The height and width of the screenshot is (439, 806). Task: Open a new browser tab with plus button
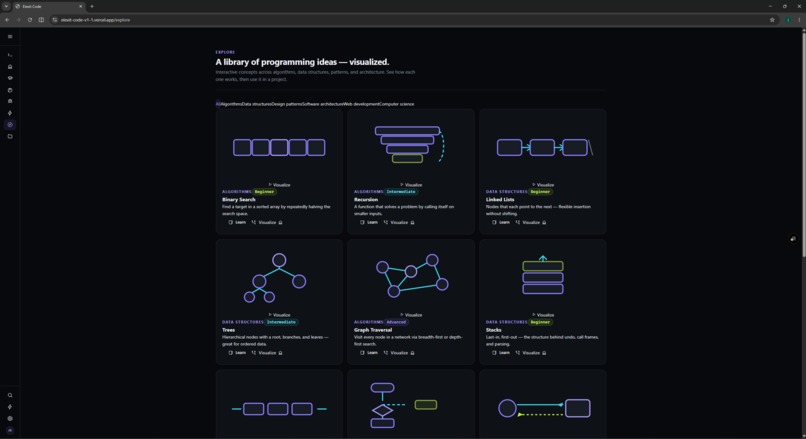91,6
